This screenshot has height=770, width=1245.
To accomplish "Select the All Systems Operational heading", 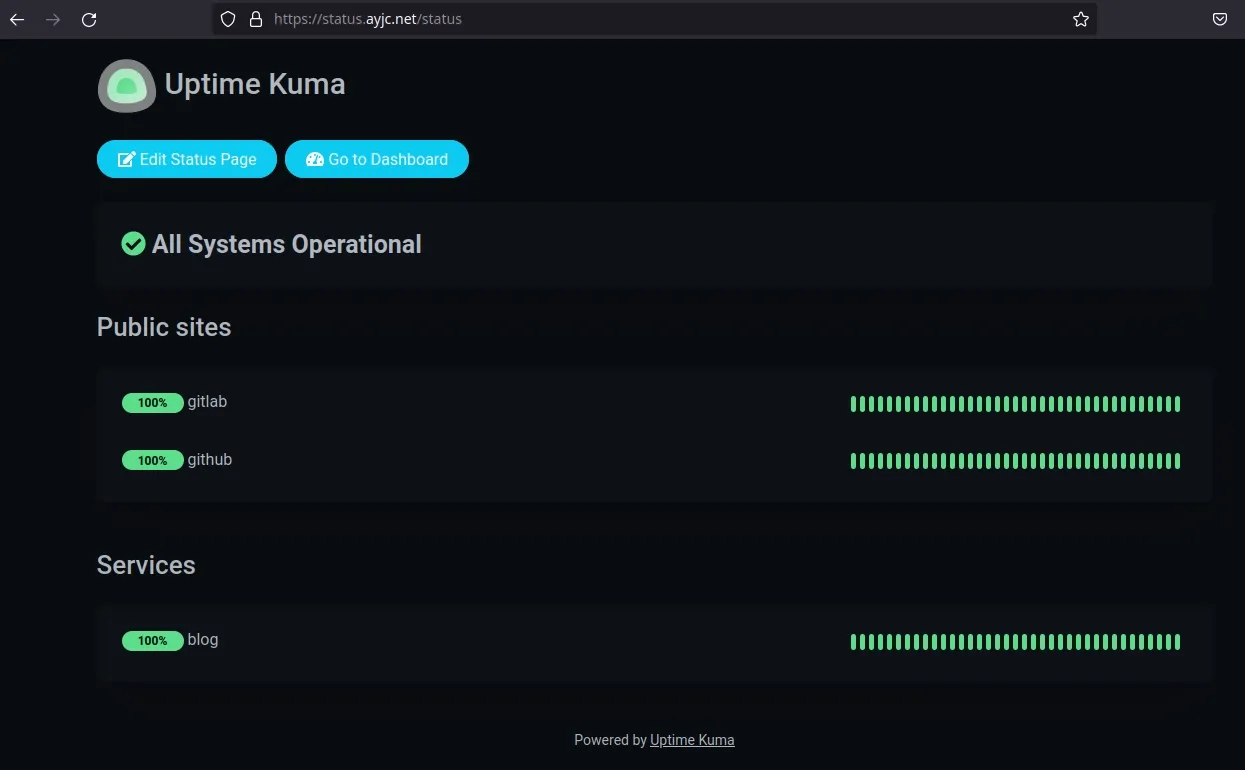I will click(x=287, y=244).
